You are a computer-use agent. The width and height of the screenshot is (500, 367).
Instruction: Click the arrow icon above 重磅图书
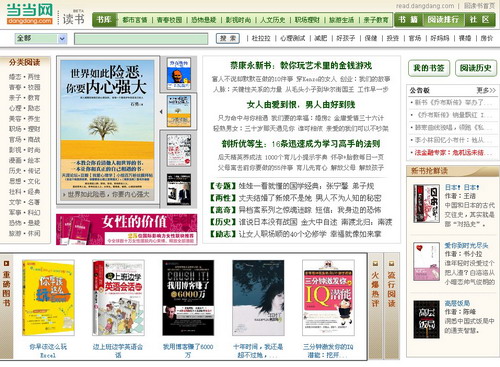(6, 263)
